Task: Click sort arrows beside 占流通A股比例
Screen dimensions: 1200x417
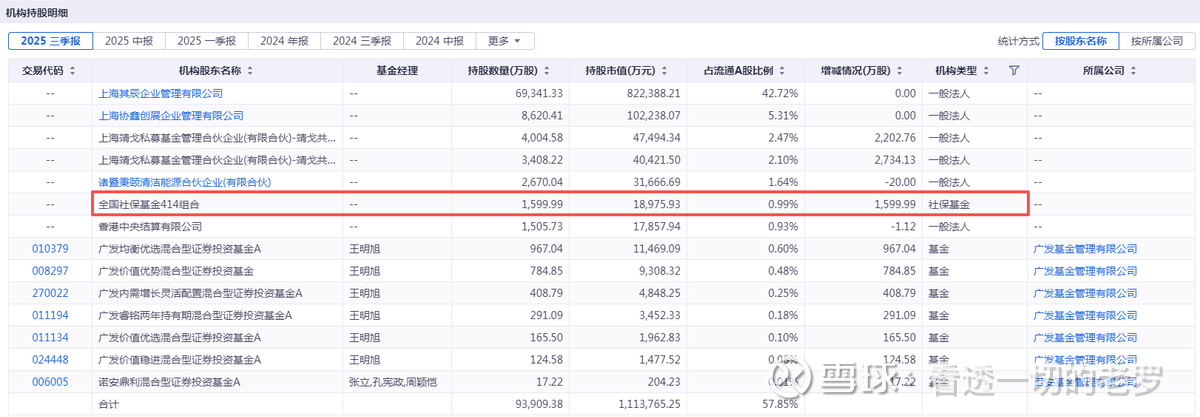Action: point(781,71)
